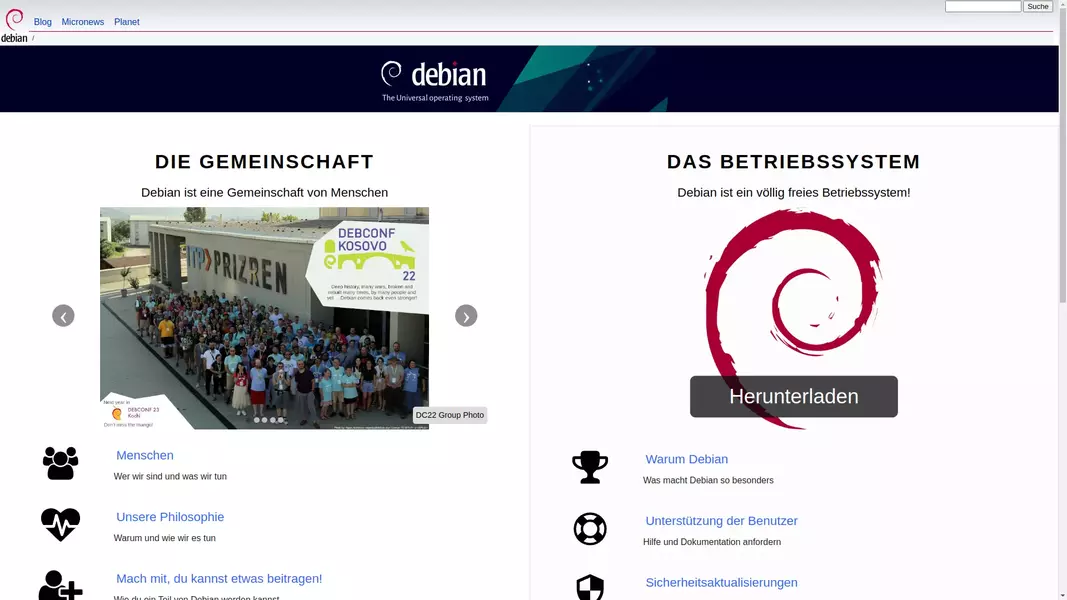Click text 'Hilfe und Dokumentation anfordern'

point(712,542)
